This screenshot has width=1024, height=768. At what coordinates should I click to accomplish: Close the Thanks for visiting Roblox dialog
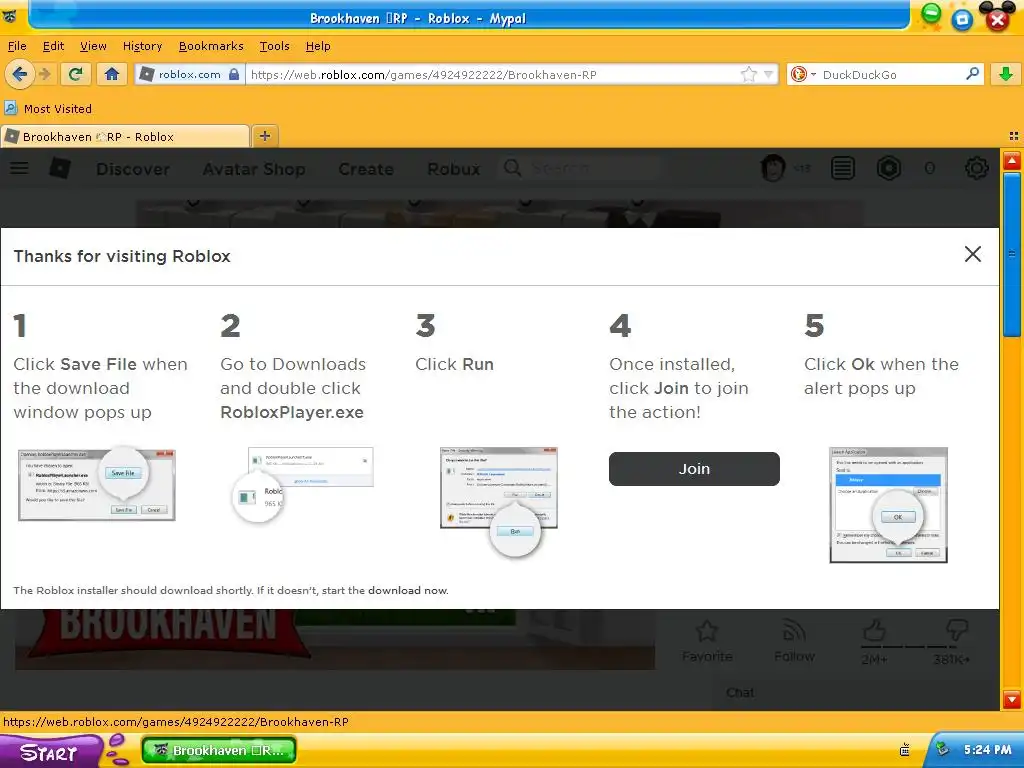pos(972,254)
